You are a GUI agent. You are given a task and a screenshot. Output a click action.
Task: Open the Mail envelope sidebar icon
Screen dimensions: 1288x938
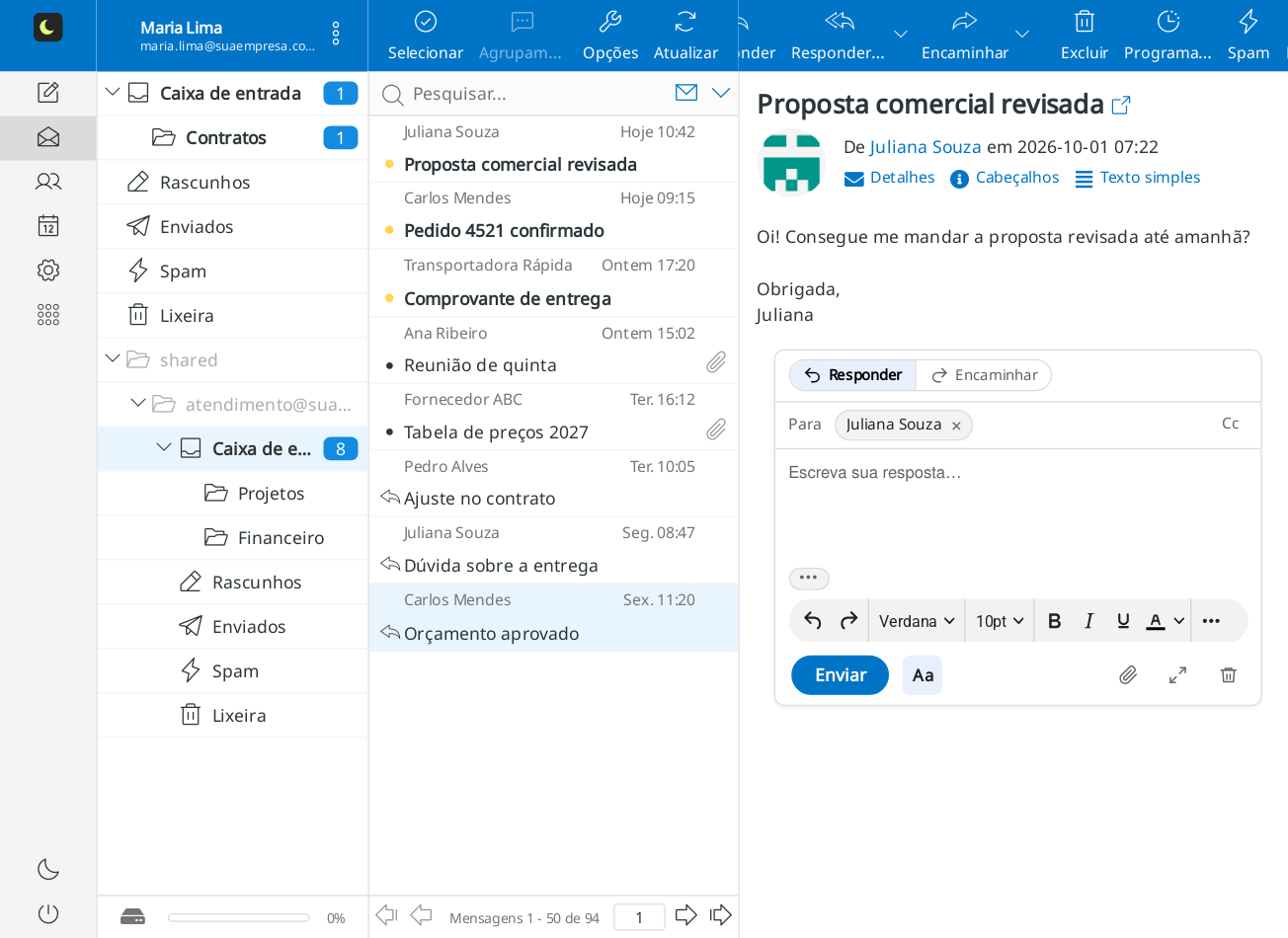(x=47, y=138)
